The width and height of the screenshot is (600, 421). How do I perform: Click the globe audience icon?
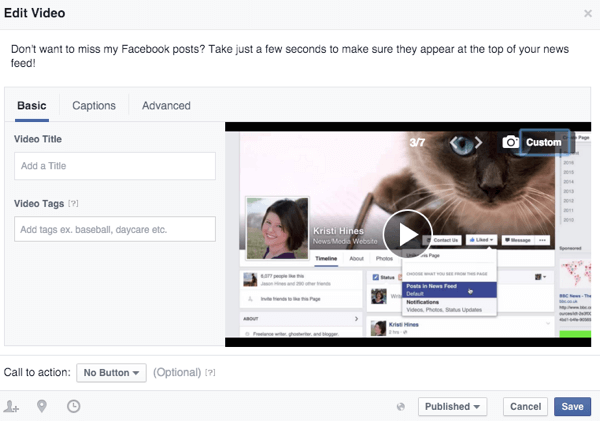[401, 407]
